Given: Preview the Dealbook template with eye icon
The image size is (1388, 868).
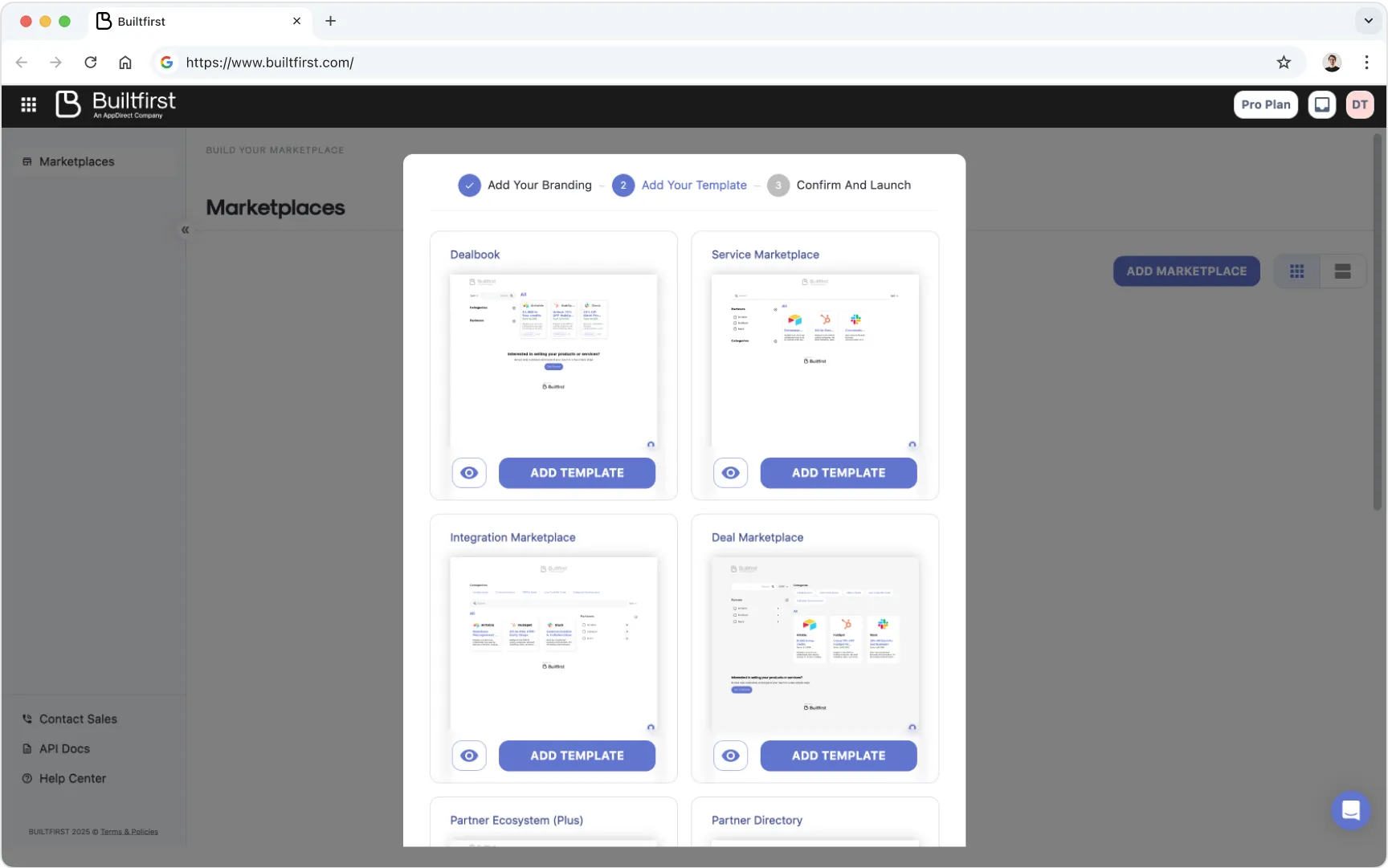Looking at the screenshot, I should click(469, 473).
